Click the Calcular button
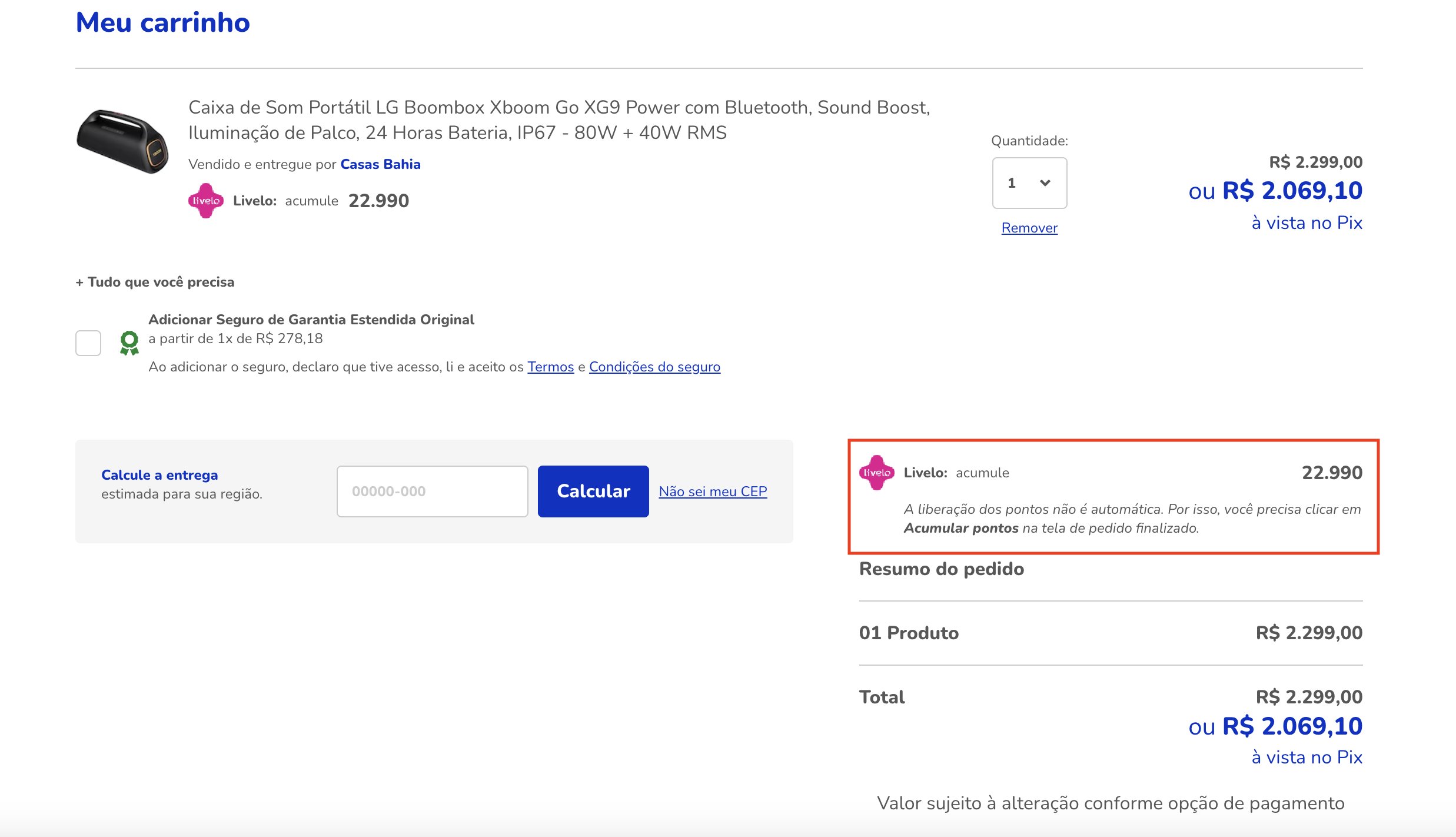 [x=593, y=491]
